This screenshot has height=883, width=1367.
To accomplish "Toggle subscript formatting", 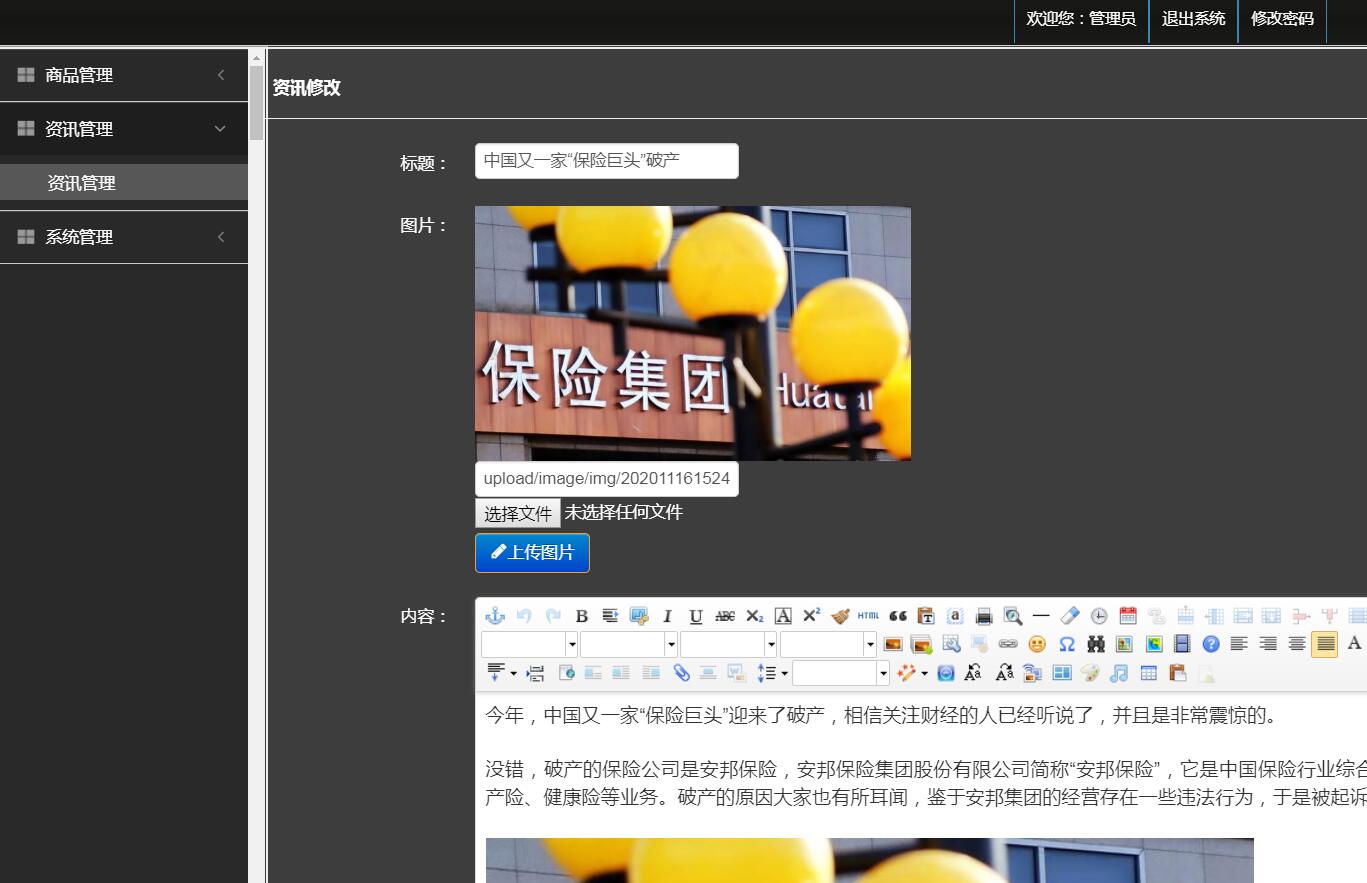I will click(755, 616).
